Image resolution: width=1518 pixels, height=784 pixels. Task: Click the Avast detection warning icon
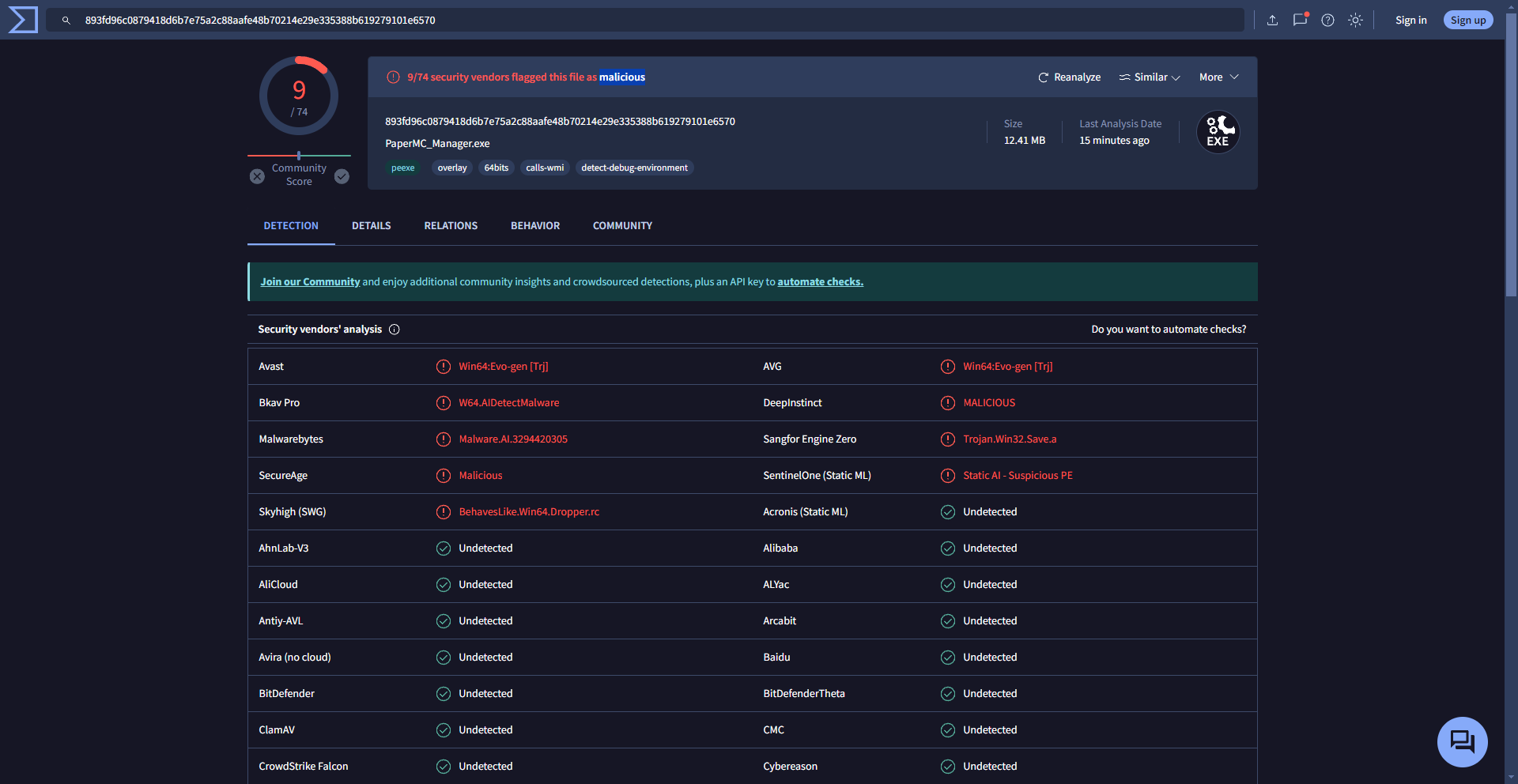[444, 367]
